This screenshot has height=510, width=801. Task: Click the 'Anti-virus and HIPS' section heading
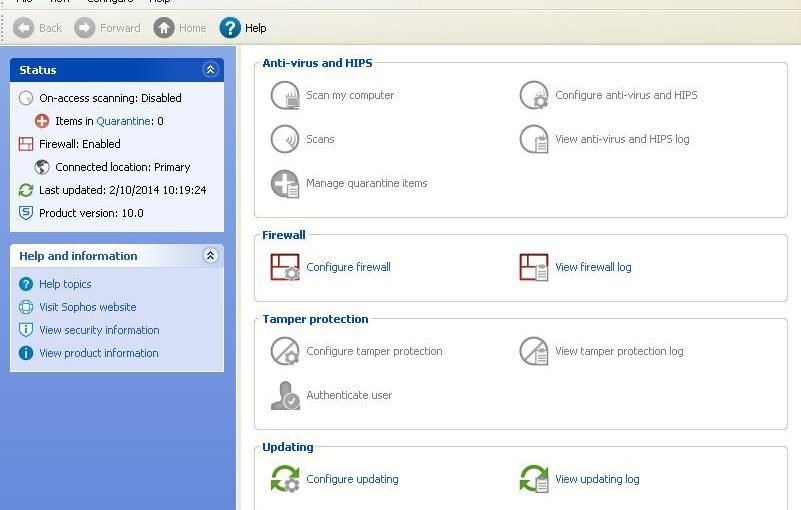[317, 63]
